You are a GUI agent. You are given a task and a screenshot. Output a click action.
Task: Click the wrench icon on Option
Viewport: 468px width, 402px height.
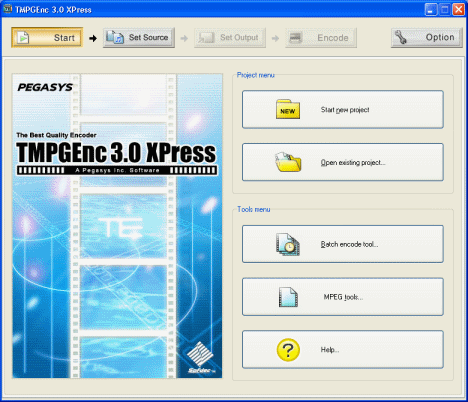pyautogui.click(x=401, y=37)
